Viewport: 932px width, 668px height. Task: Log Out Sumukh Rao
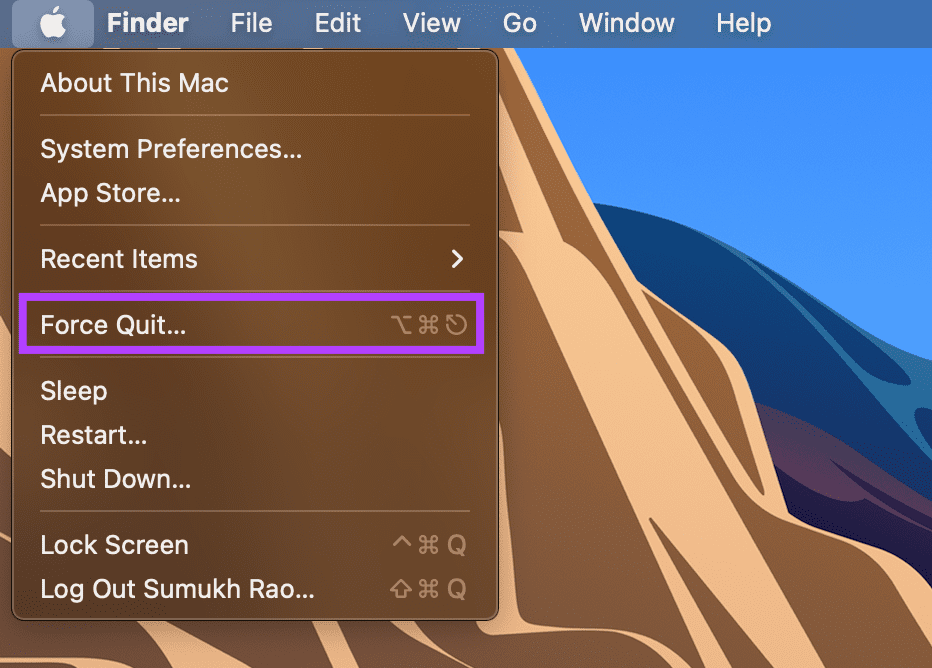pos(254,589)
